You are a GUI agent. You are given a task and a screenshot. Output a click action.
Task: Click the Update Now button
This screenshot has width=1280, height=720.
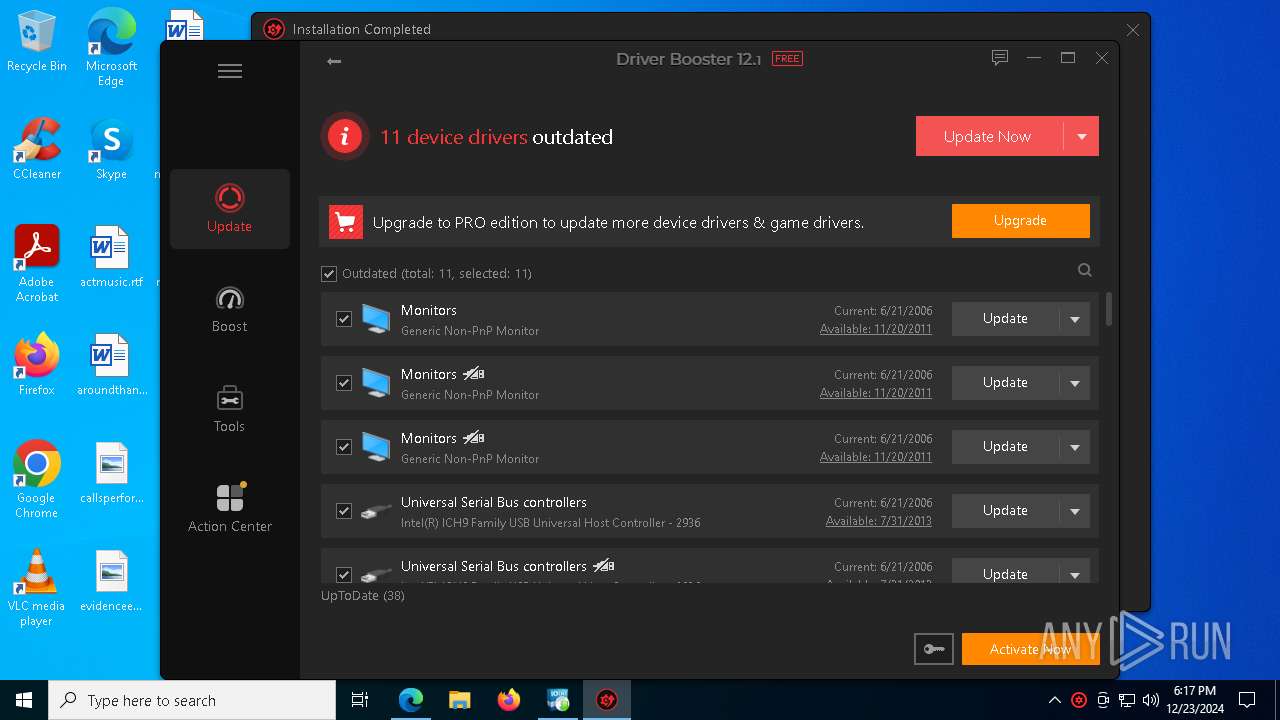coord(988,136)
